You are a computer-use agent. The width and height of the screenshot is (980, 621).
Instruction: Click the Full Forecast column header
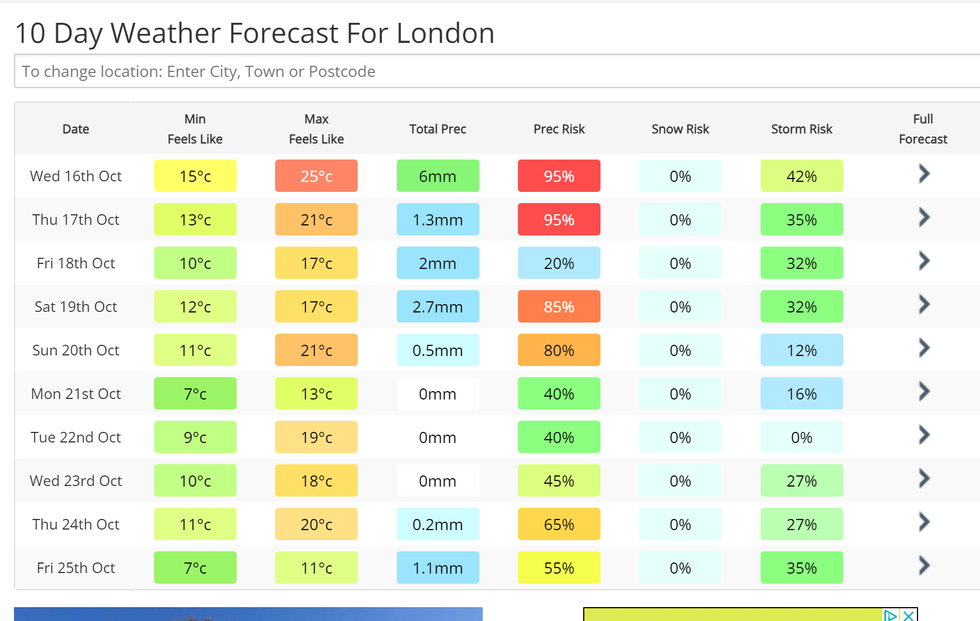tap(923, 129)
